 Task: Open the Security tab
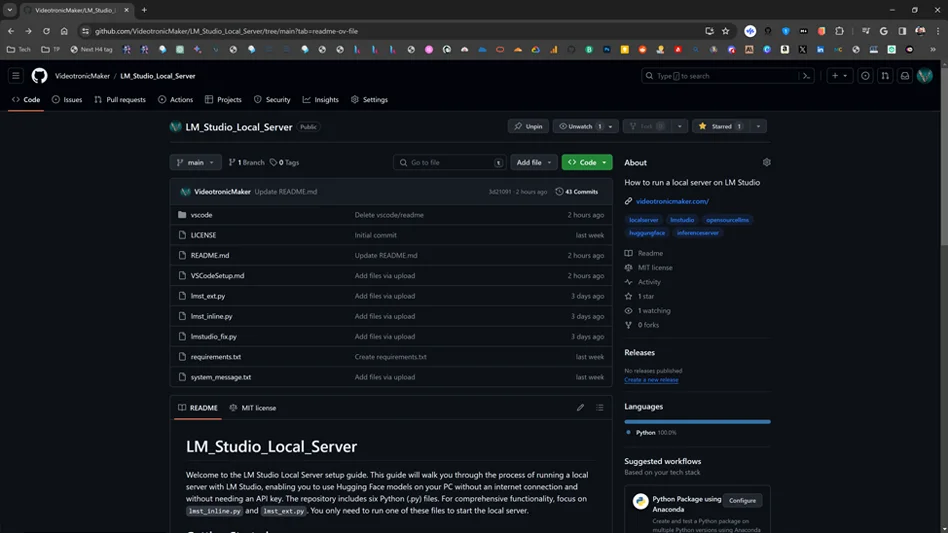point(272,100)
